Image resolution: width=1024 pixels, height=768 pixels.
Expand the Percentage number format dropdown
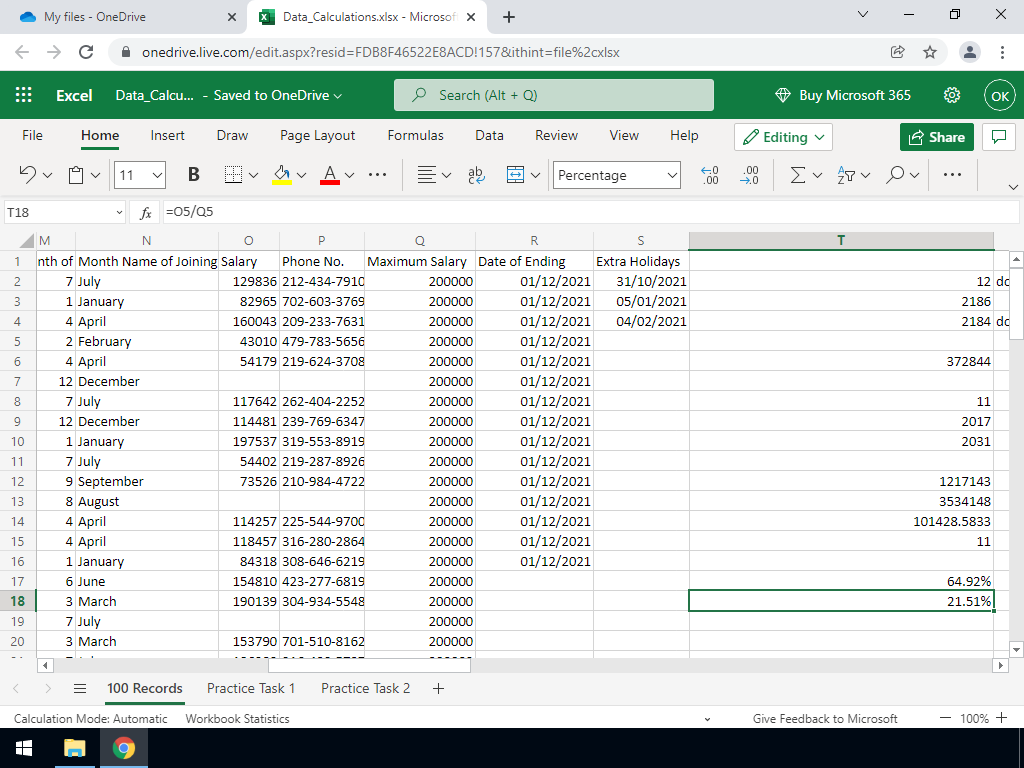pyautogui.click(x=672, y=175)
